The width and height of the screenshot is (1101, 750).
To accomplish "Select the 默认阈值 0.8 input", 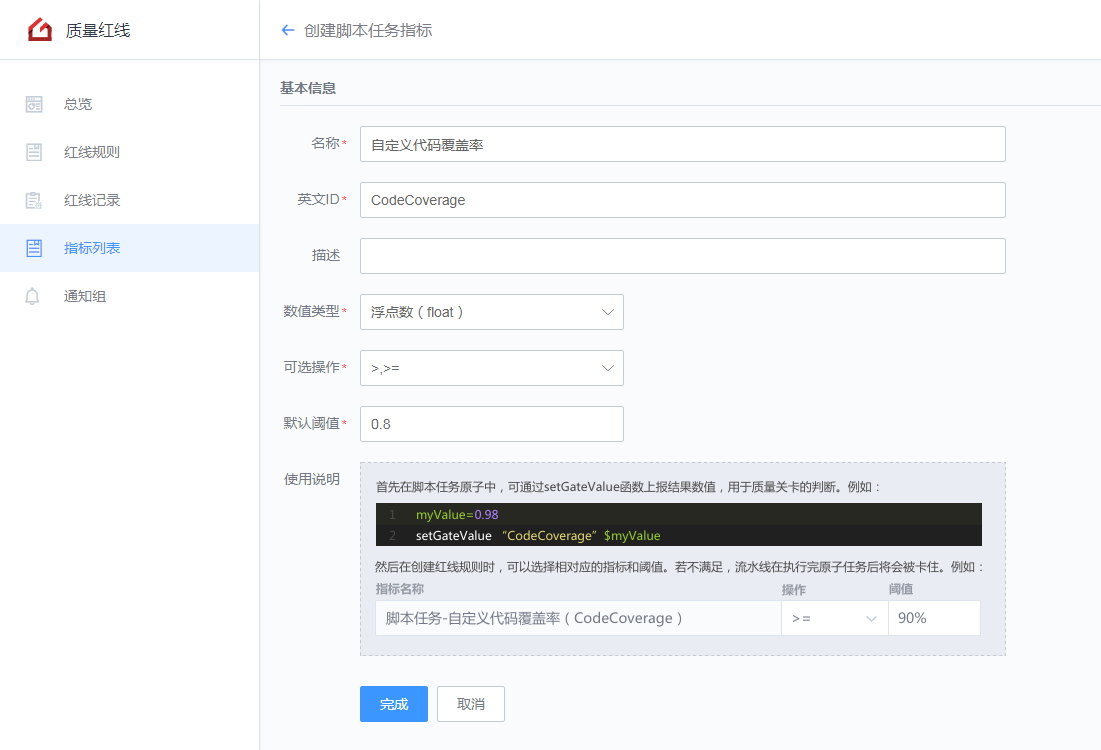I will [x=491, y=424].
